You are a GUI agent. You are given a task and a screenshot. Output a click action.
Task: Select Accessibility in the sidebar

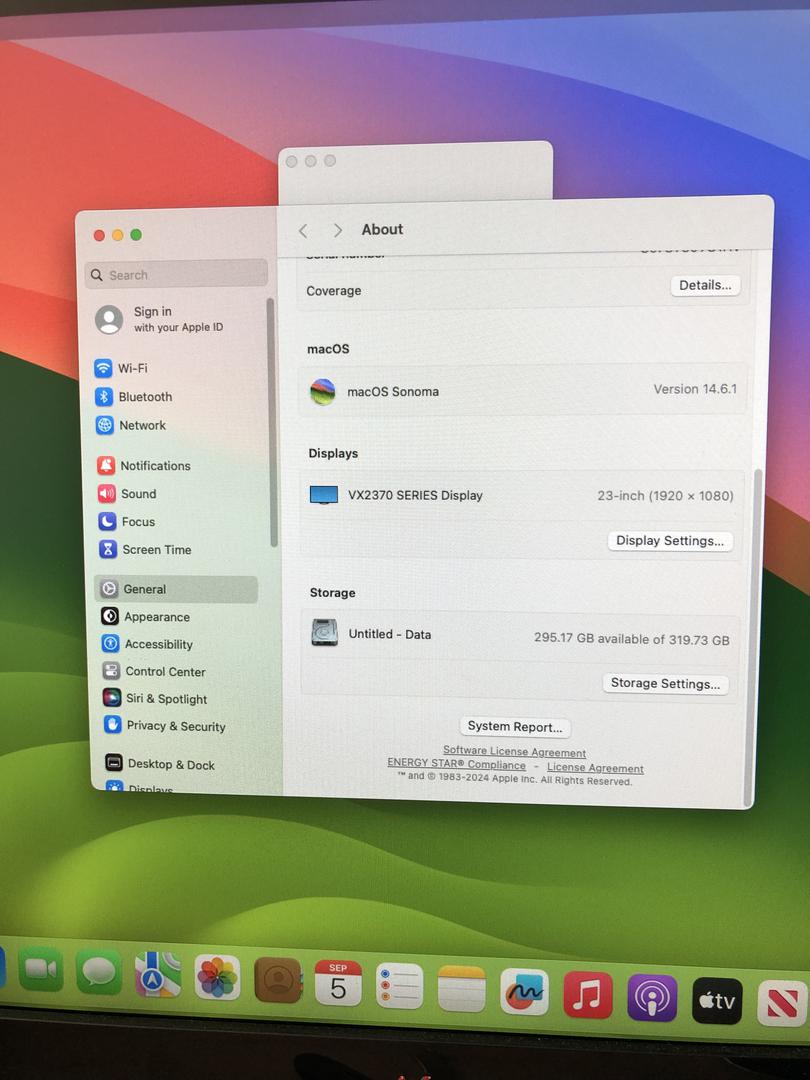[158, 645]
